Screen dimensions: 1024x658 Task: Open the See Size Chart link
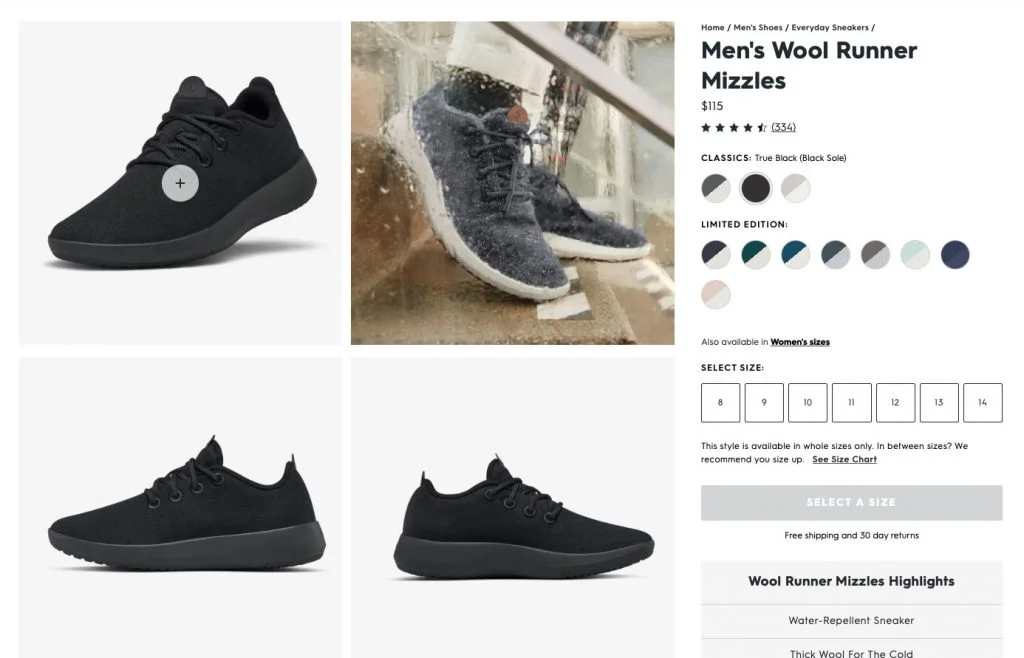pos(844,459)
